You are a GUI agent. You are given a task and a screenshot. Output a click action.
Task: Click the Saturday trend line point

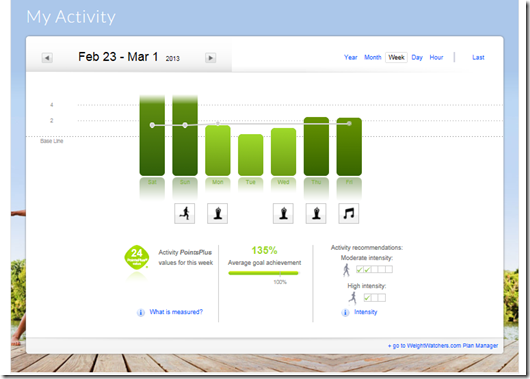(152, 125)
